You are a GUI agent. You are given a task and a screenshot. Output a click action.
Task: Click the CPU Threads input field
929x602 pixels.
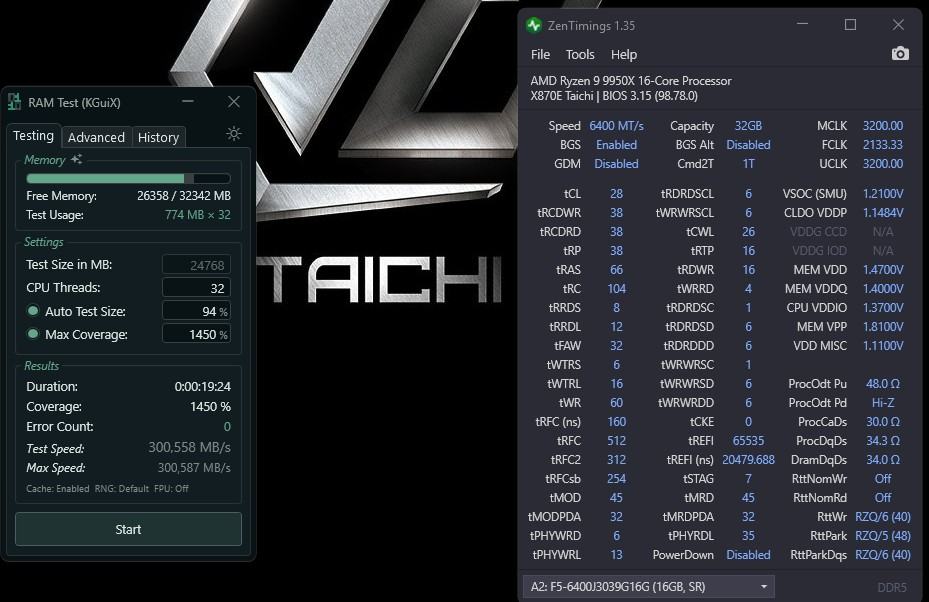click(196, 288)
